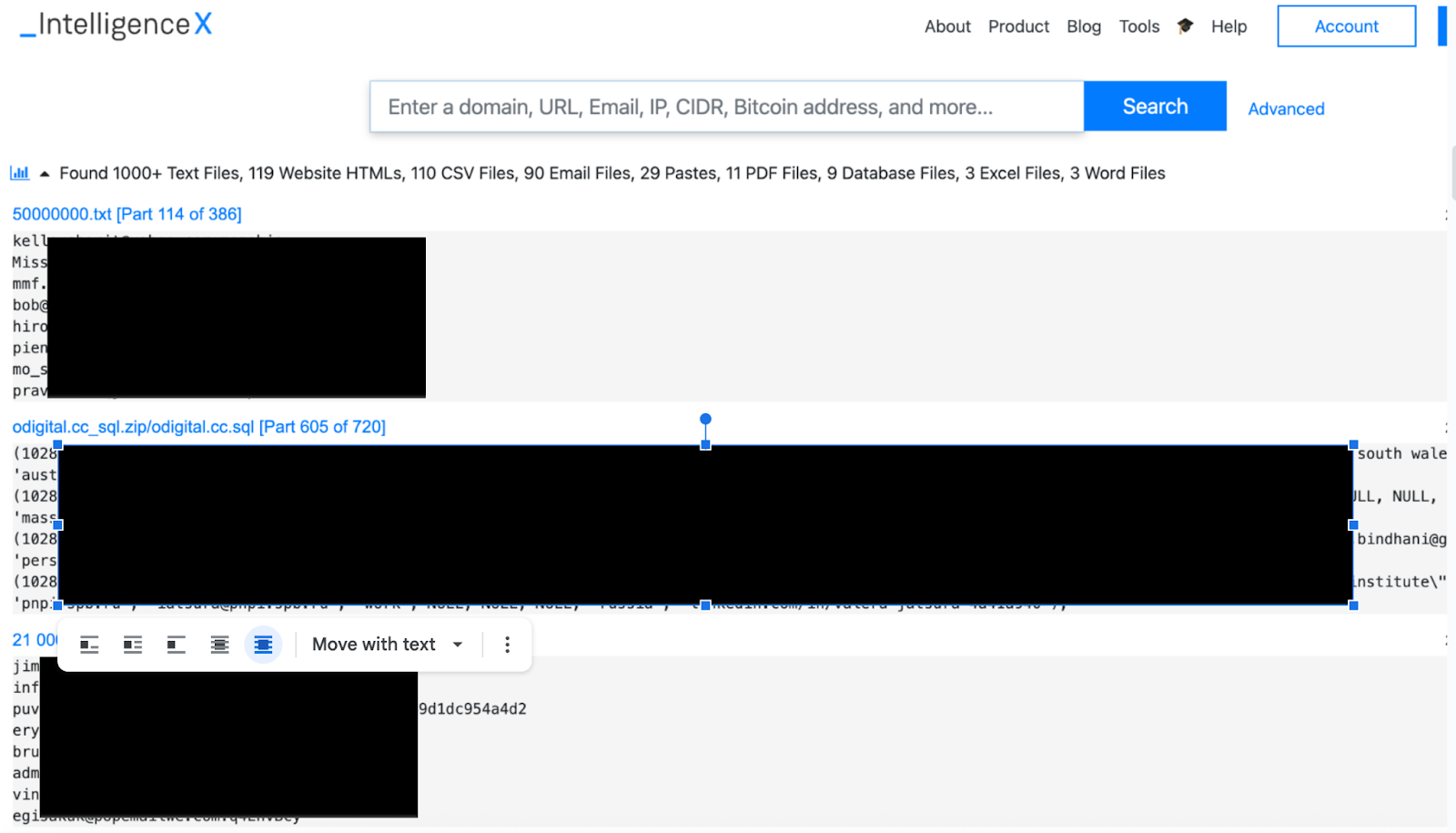This screenshot has height=833, width=1456.
Task: Open the "Move with text" dropdown
Action: [x=386, y=644]
